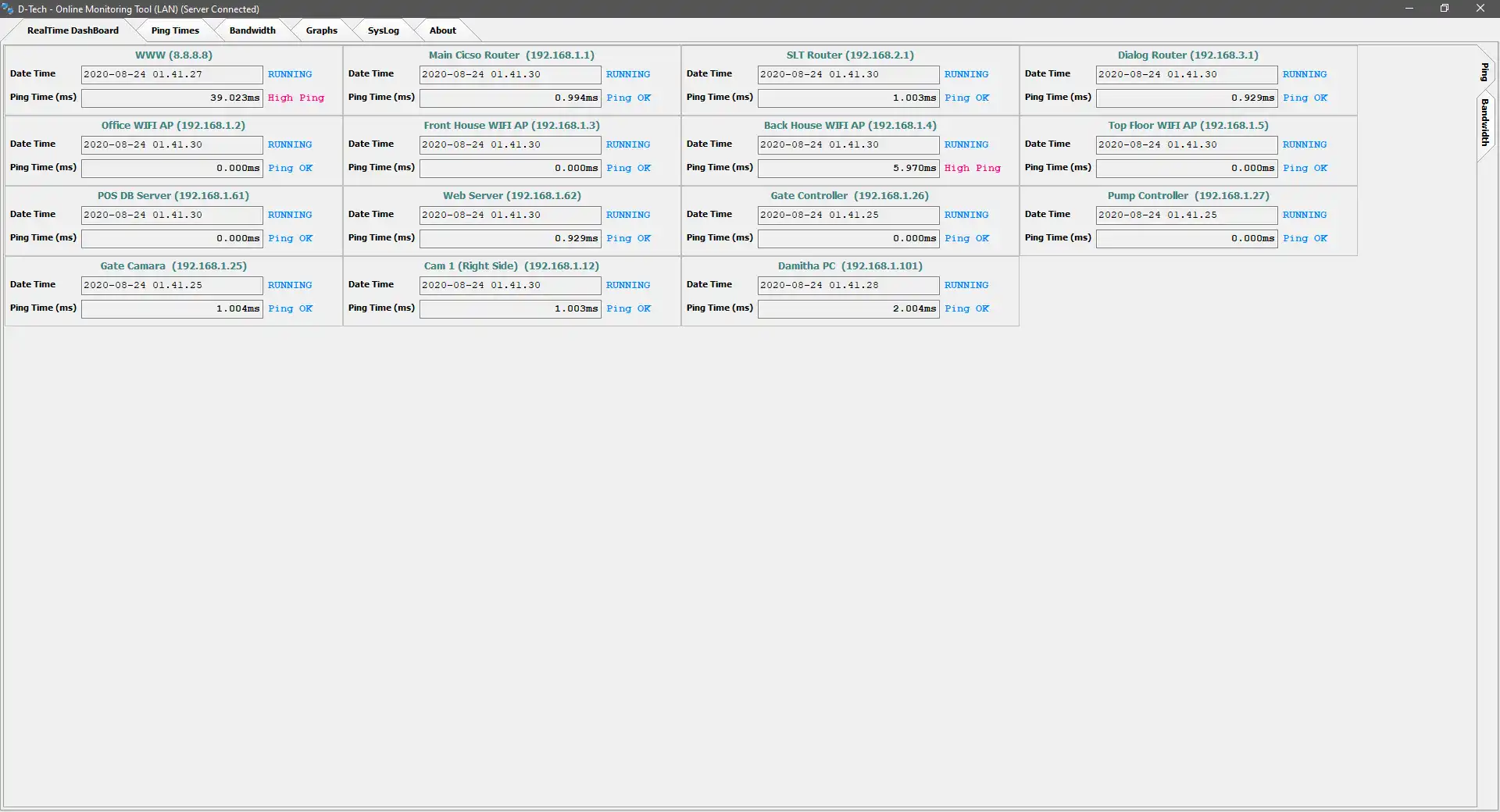This screenshot has width=1500, height=812.
Task: Click WWW ping time field 39.023ms
Action: [x=172, y=98]
